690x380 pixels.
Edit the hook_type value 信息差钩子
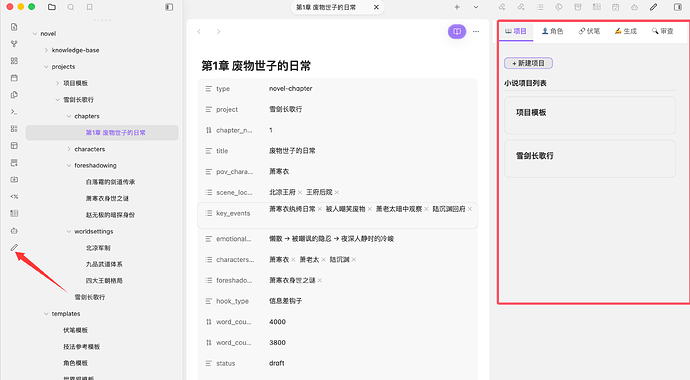coord(286,301)
